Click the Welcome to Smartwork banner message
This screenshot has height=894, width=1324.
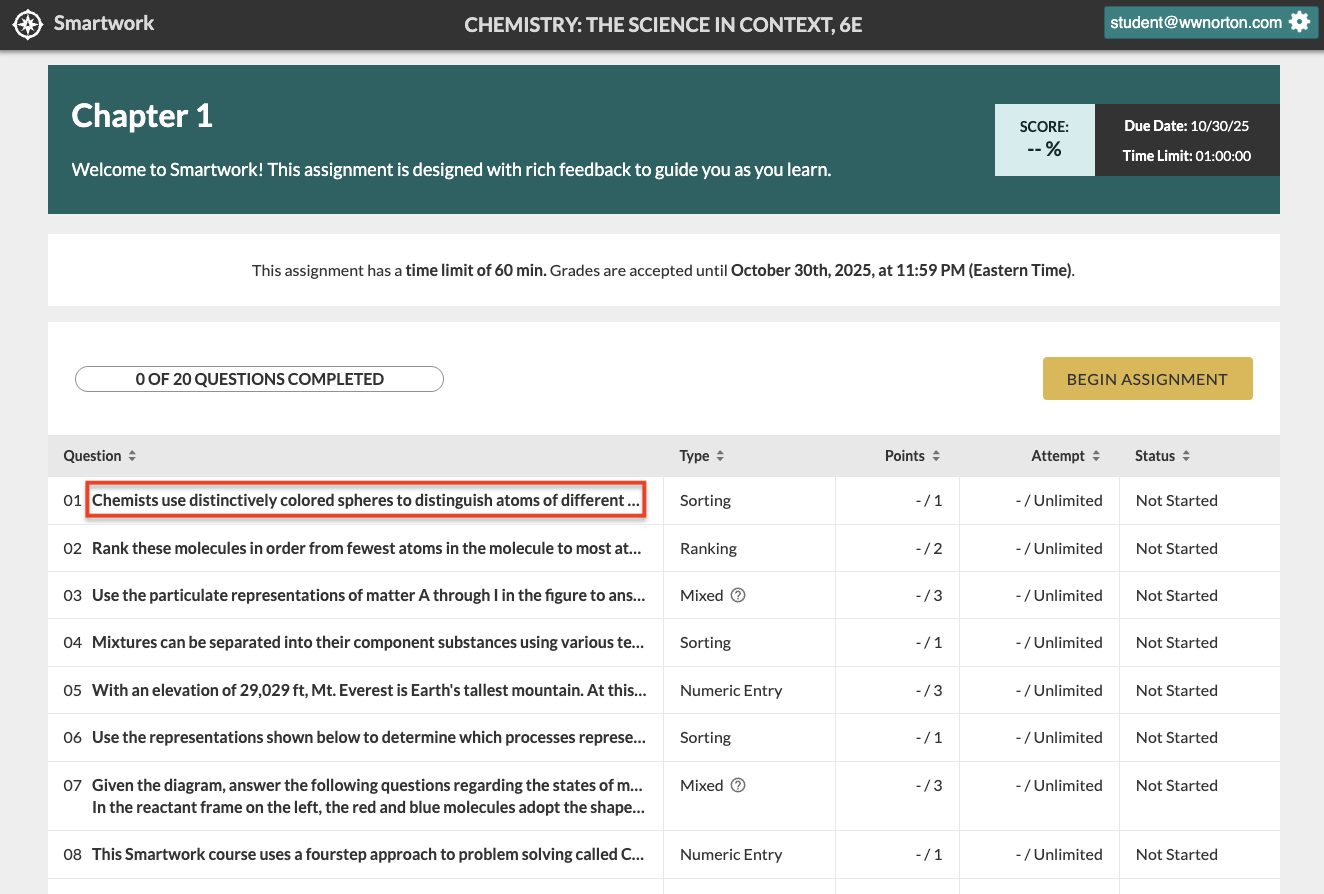[x=451, y=169]
